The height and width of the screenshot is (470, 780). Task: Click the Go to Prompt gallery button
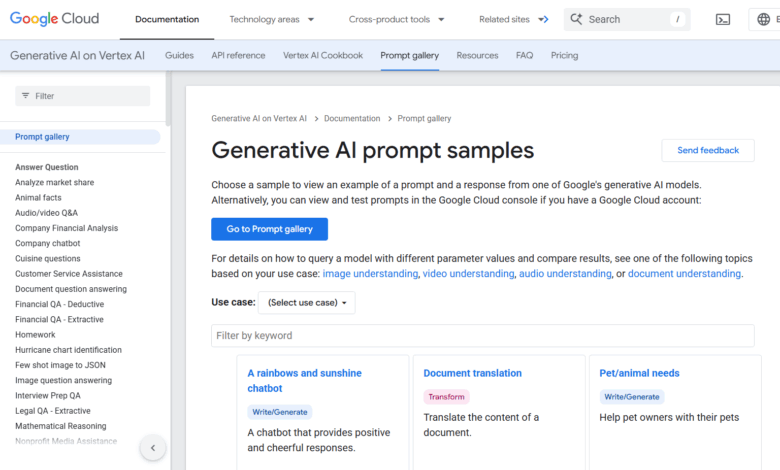pos(269,229)
